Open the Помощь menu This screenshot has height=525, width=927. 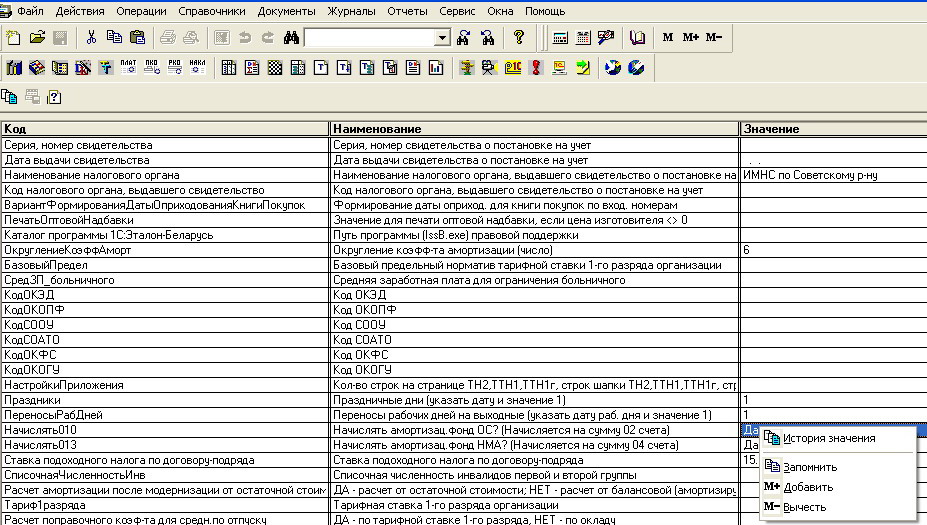point(545,11)
